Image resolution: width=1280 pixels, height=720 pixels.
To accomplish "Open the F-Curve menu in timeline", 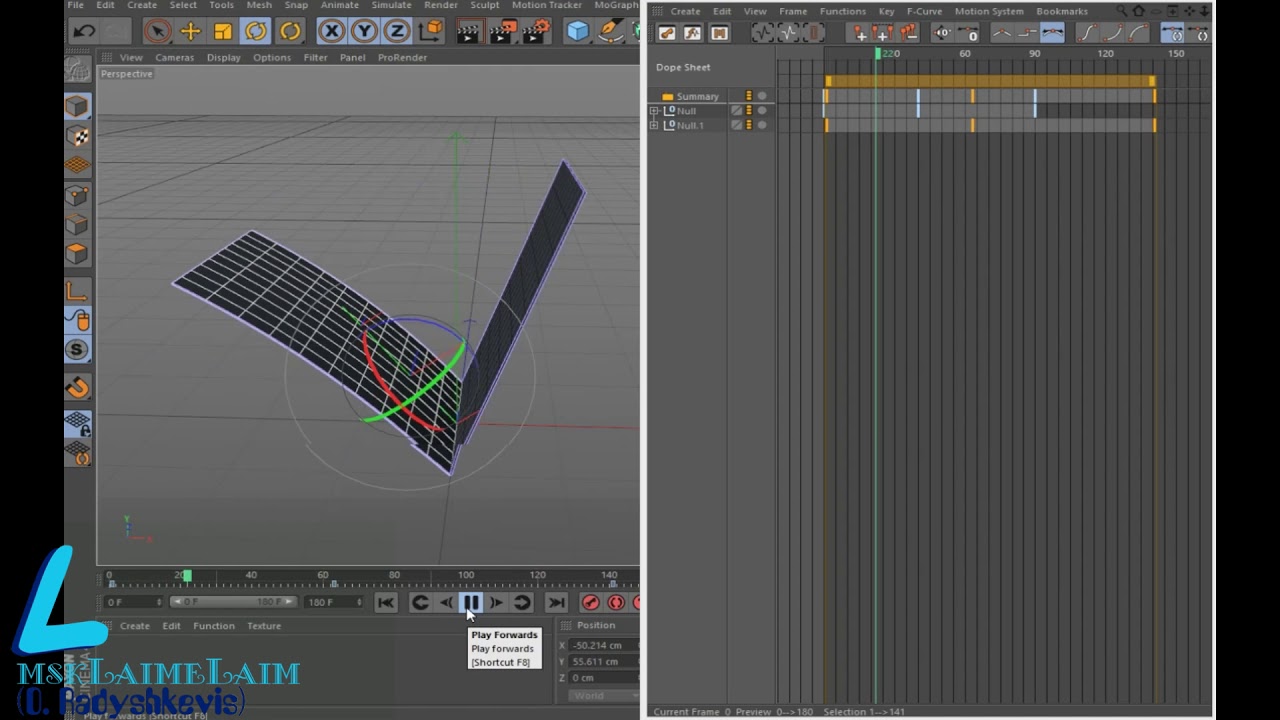I will point(924,11).
